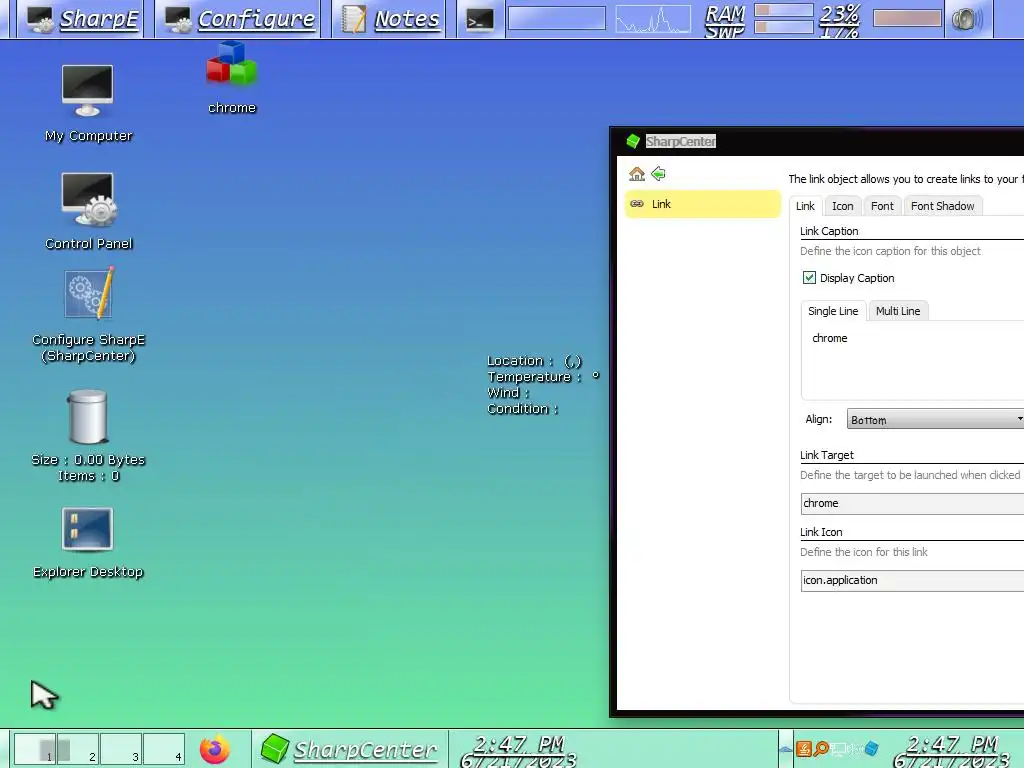The width and height of the screenshot is (1024, 768).
Task: Click the RAM usage bar in top bar
Action: point(784,10)
